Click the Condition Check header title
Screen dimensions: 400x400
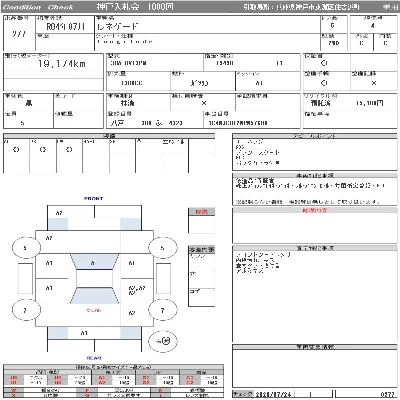pos(38,7)
